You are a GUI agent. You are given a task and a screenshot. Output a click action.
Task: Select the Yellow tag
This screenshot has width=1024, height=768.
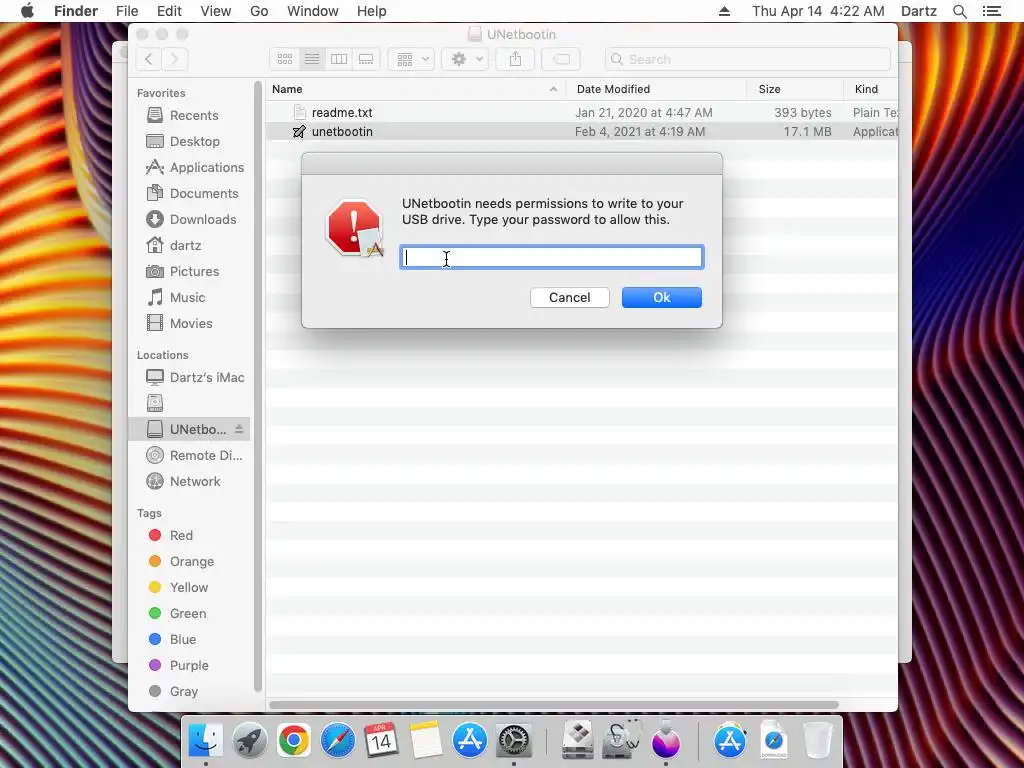pos(178,588)
